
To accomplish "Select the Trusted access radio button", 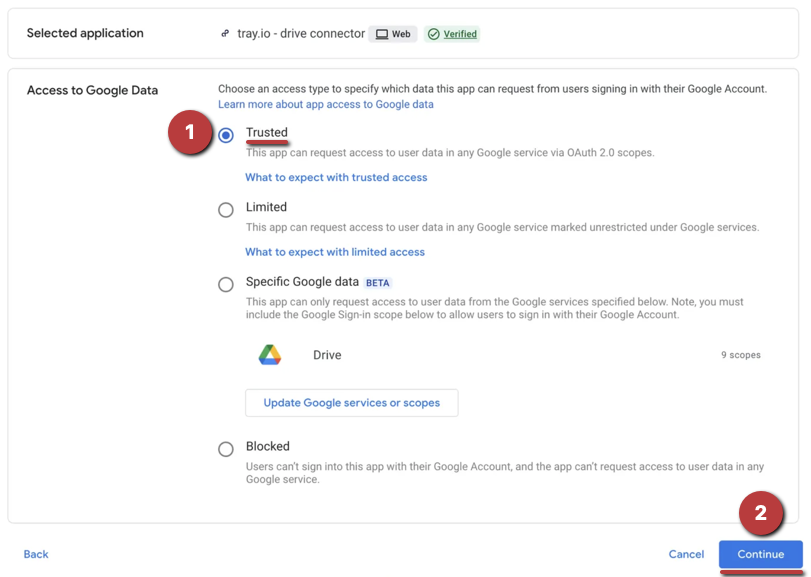I will pos(225,134).
